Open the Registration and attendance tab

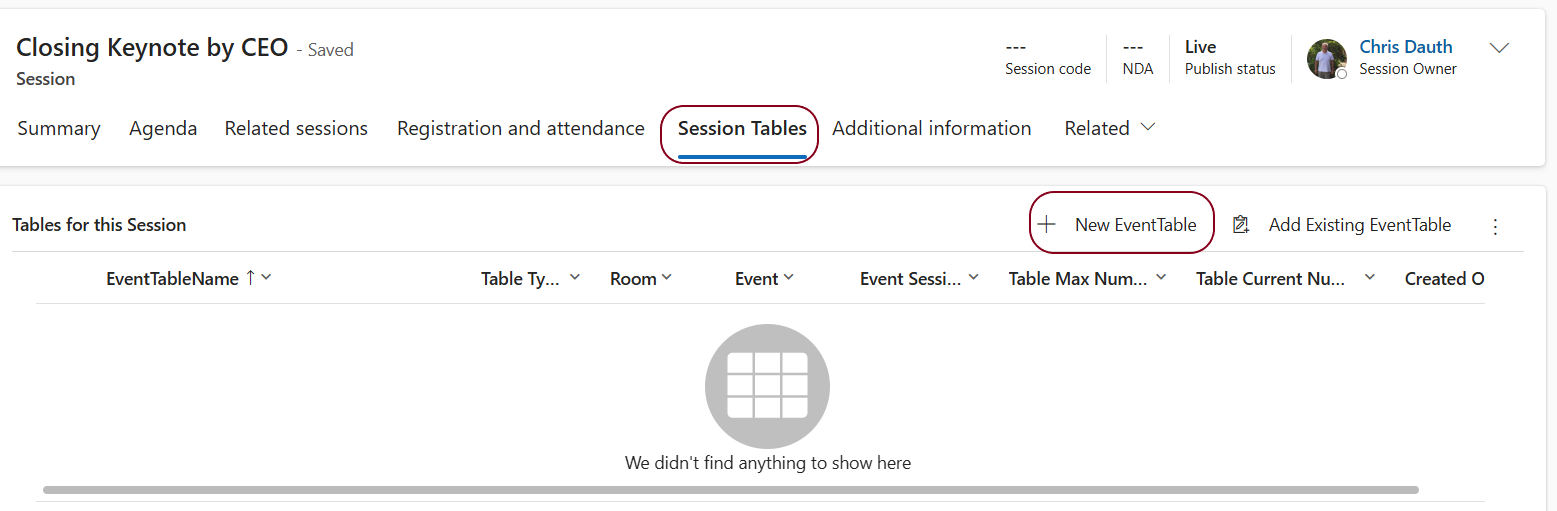[521, 128]
